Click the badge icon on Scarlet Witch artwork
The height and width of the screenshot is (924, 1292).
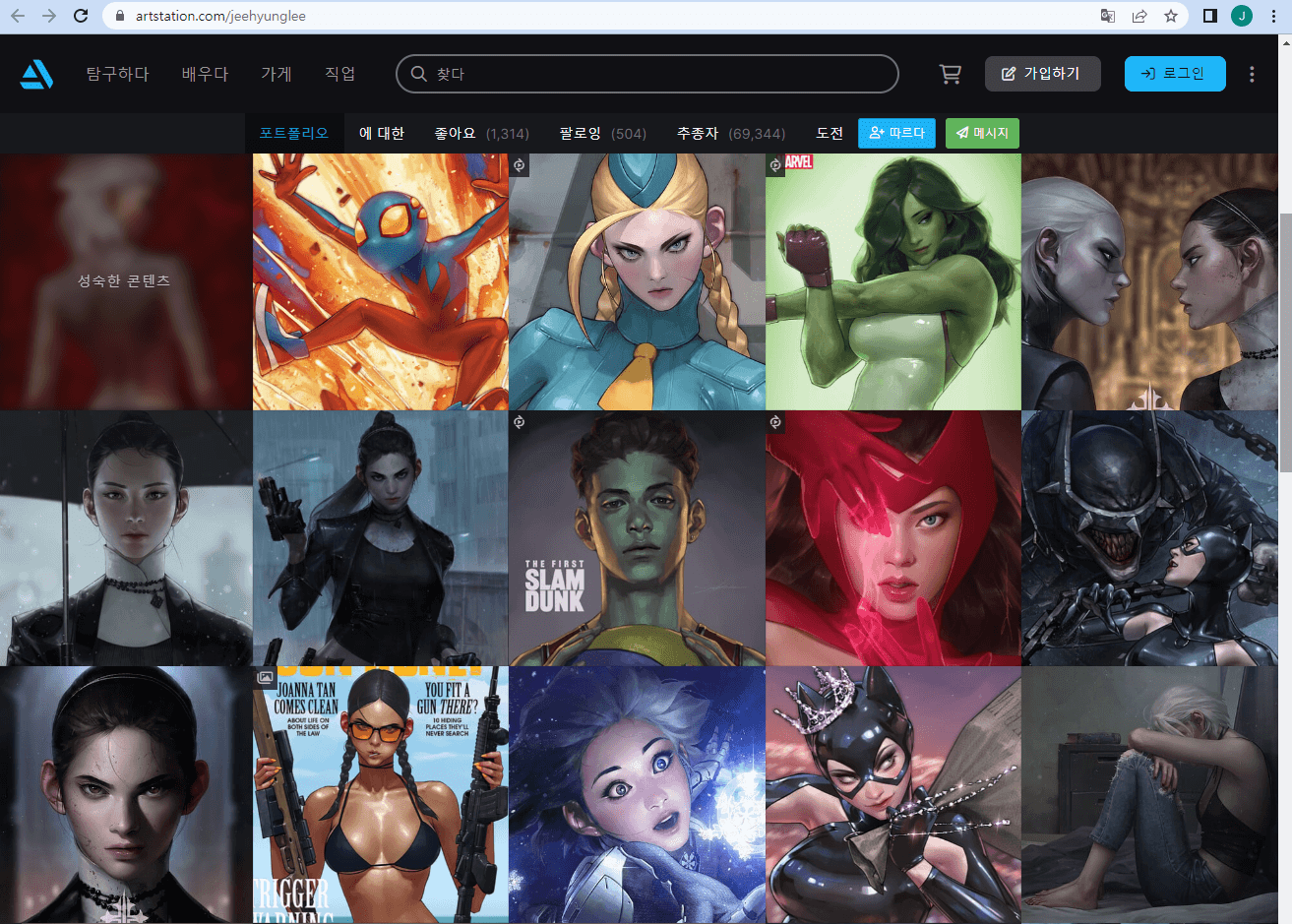(775, 422)
